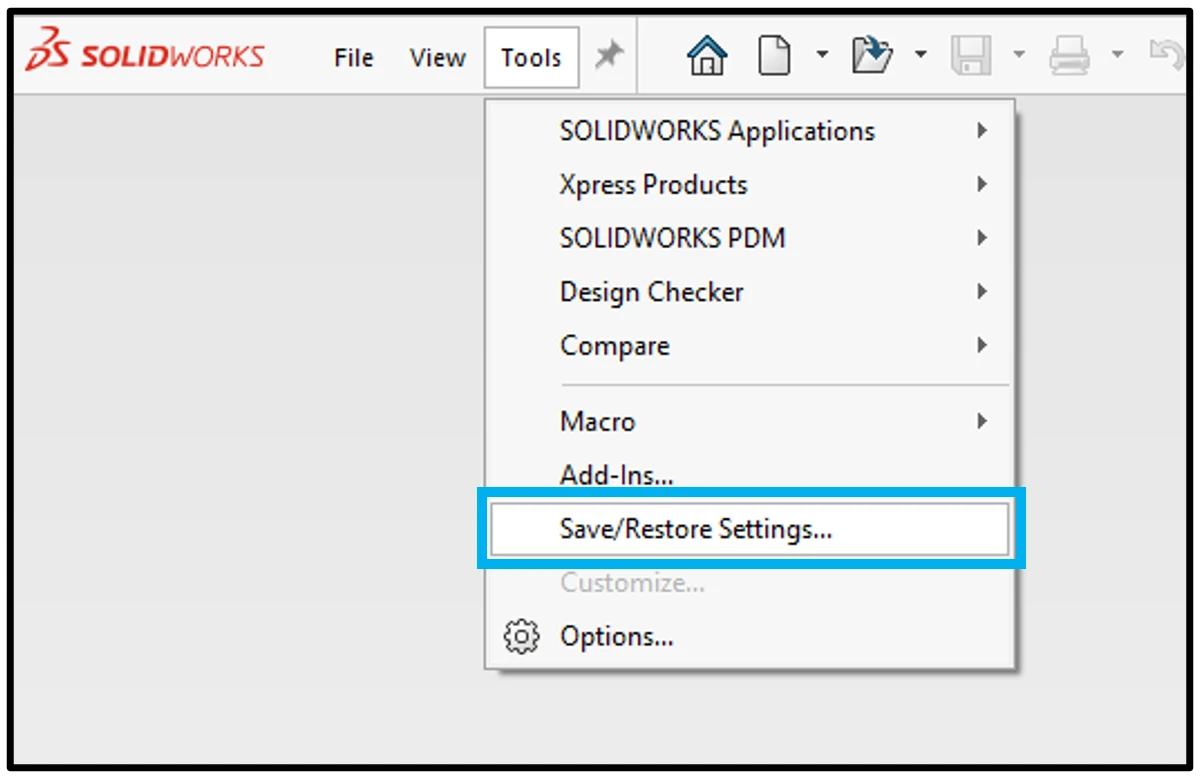Click the Open folder icon
1202x777 pixels.
(x=872, y=56)
